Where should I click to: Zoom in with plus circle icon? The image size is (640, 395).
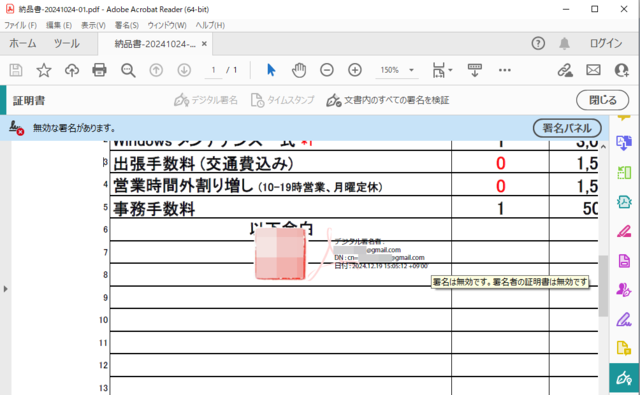355,70
